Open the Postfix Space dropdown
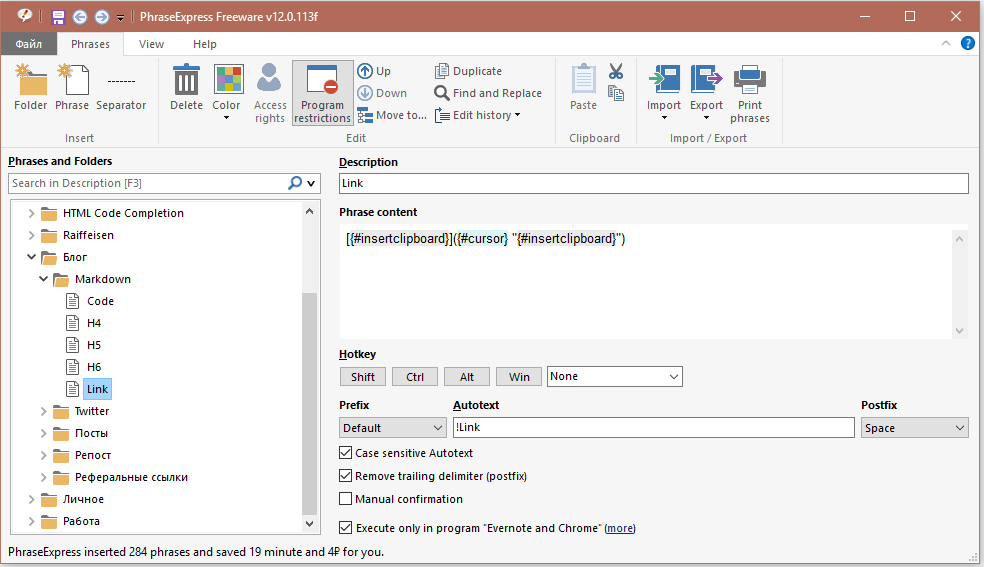This screenshot has height=567, width=984. pyautogui.click(x=914, y=428)
